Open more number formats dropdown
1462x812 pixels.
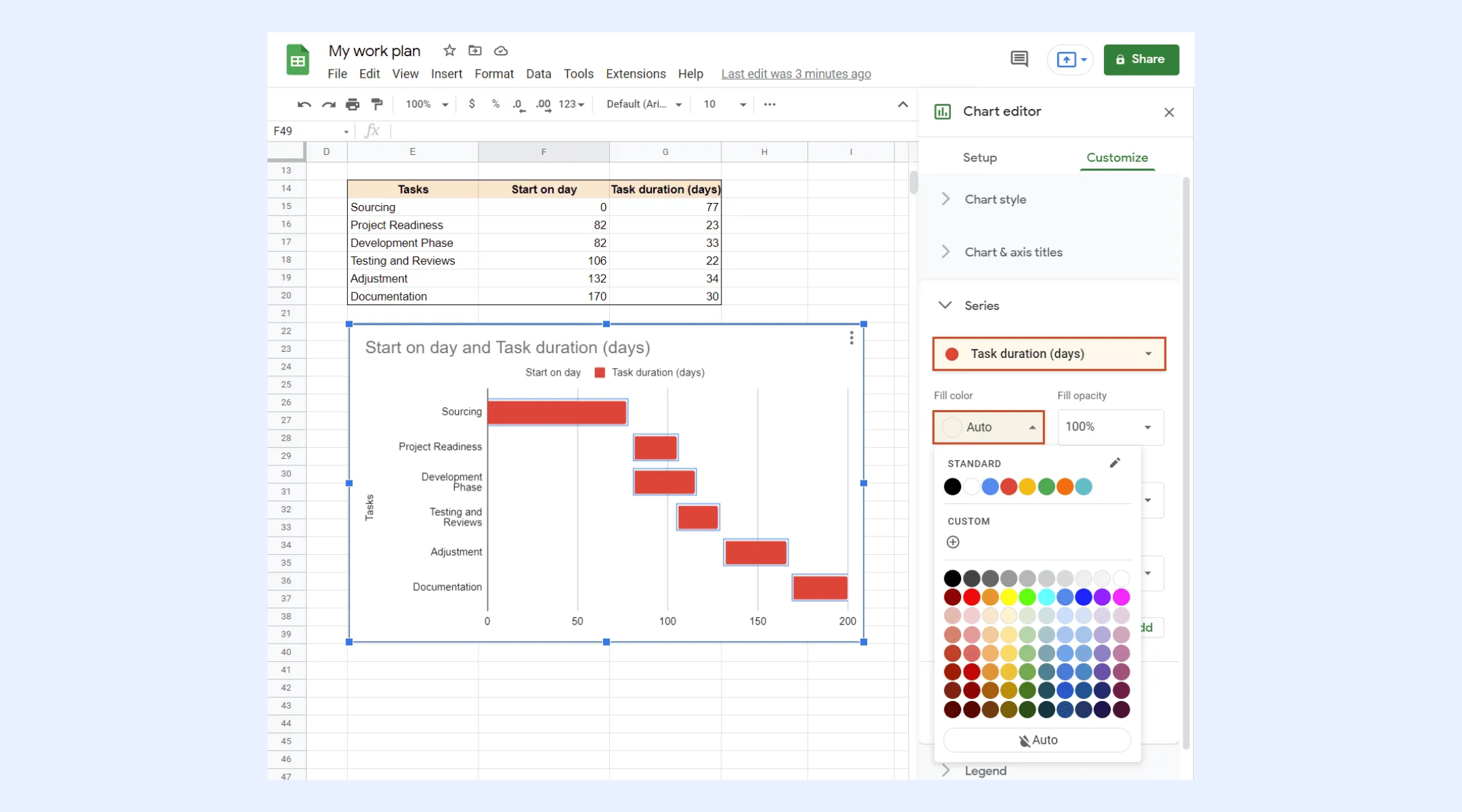tap(571, 104)
